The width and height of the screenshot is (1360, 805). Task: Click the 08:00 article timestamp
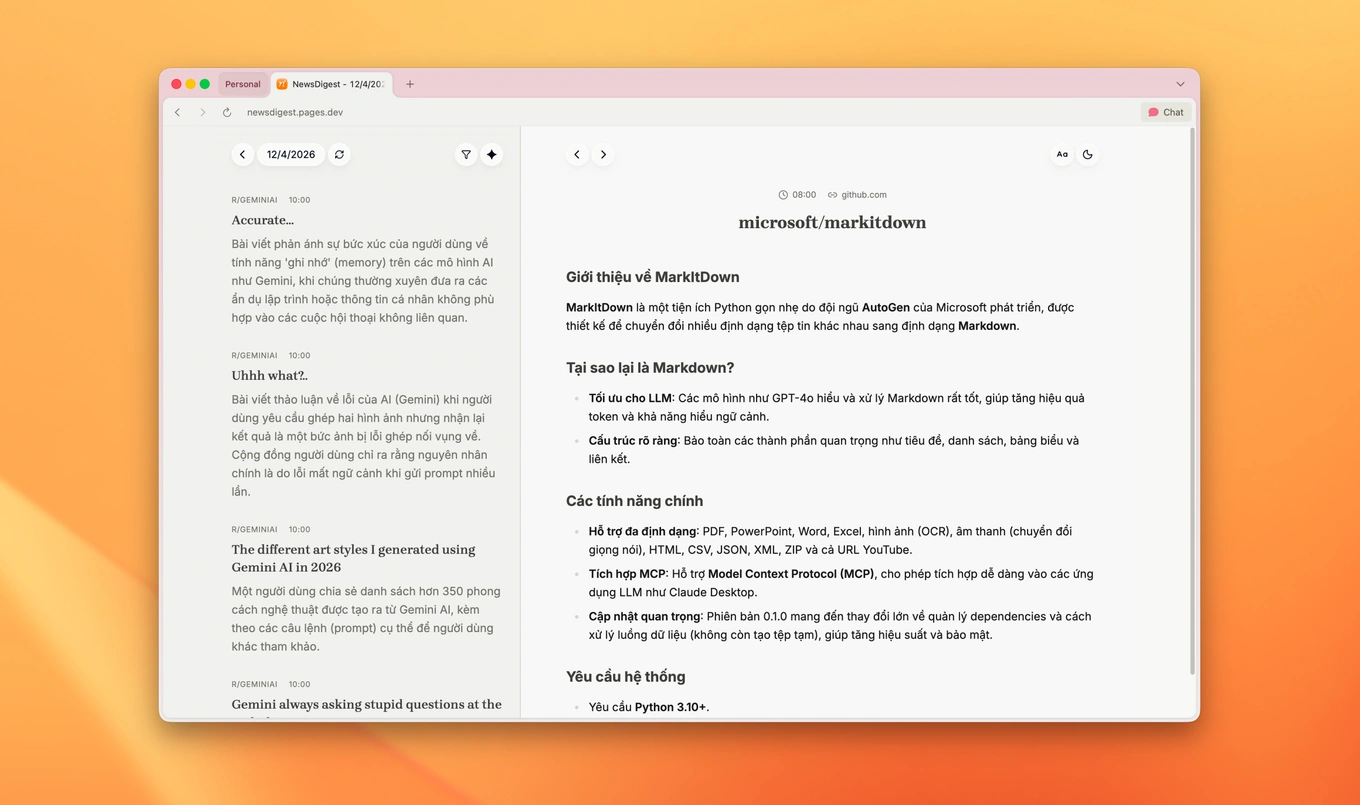point(797,195)
